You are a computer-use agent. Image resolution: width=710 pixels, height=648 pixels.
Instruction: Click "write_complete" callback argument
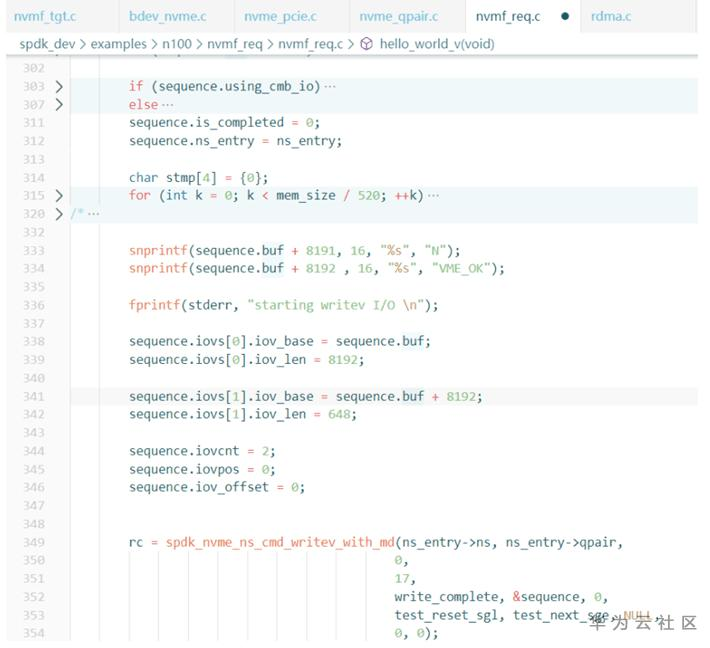[x=446, y=597]
